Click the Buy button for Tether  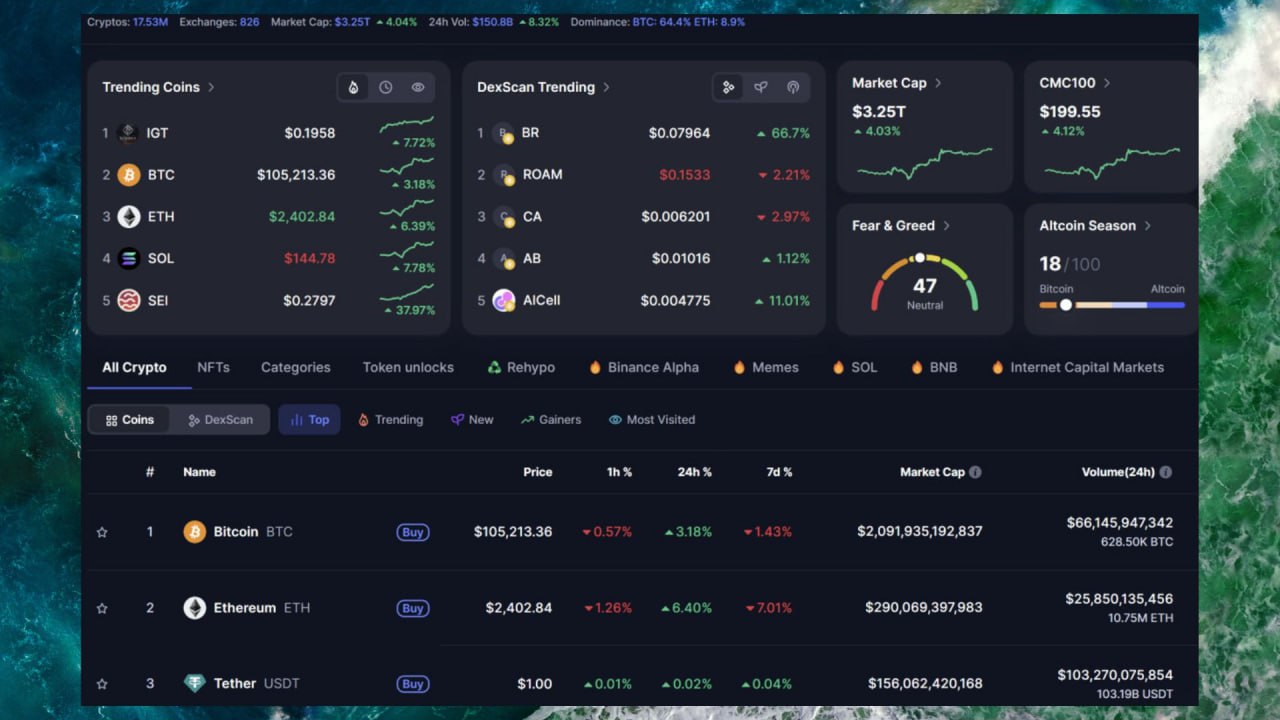(413, 684)
